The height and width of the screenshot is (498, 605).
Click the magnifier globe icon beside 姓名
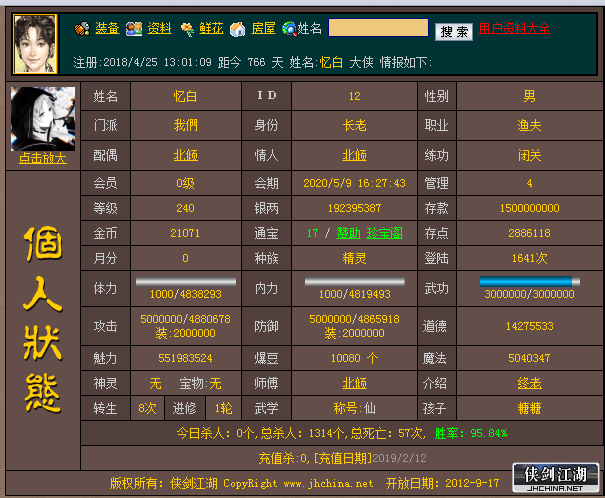pyautogui.click(x=289, y=29)
